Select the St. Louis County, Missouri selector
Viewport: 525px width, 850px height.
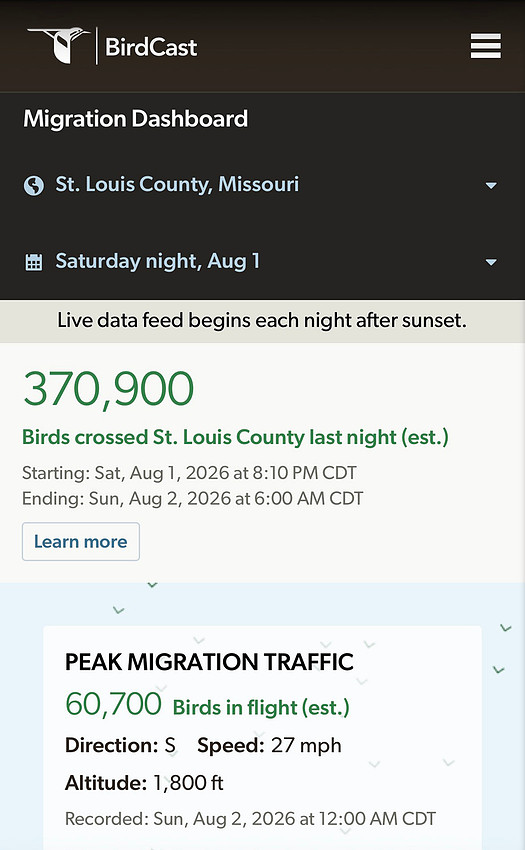(x=262, y=185)
